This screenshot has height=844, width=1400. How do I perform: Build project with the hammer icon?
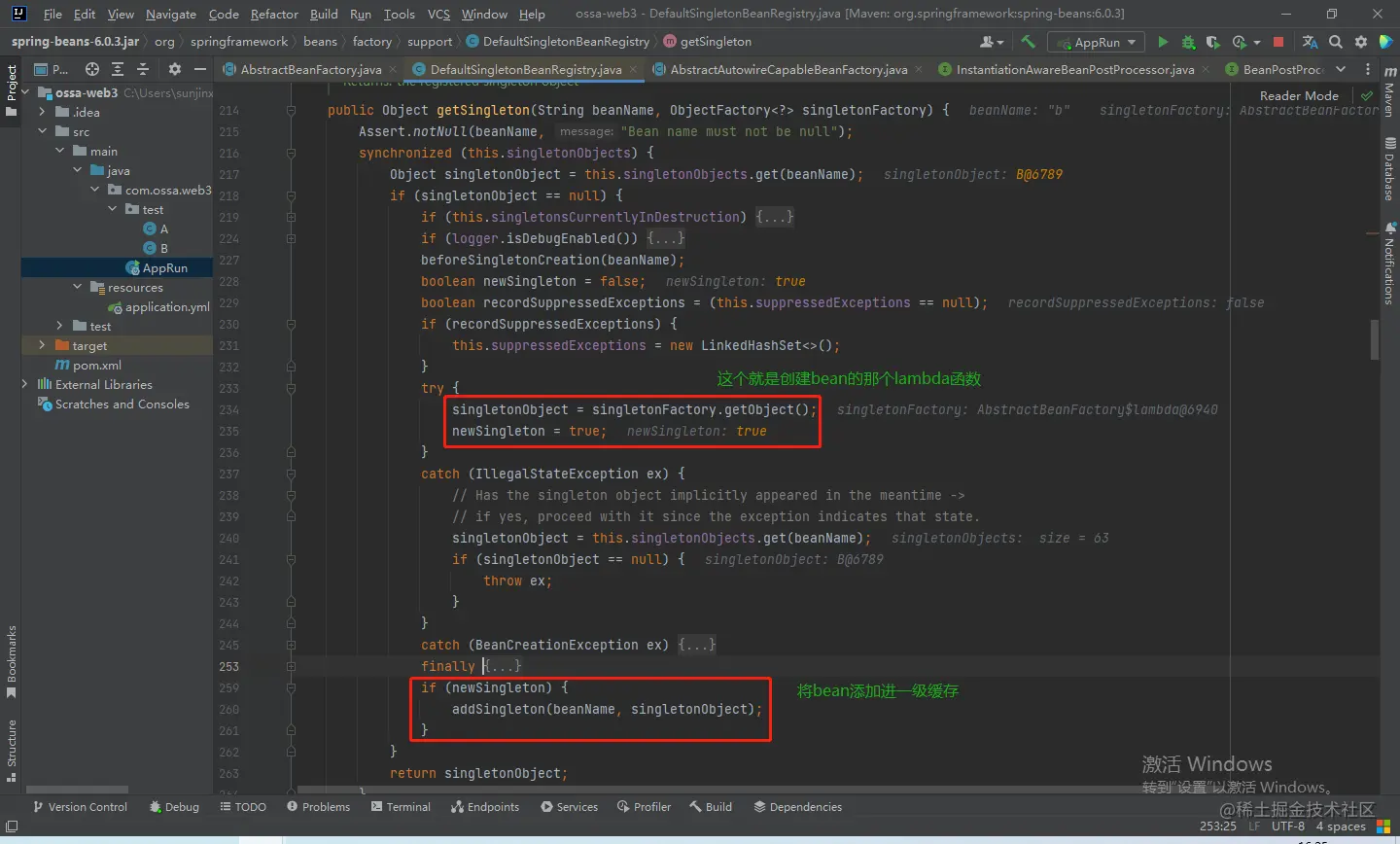pyautogui.click(x=1028, y=42)
